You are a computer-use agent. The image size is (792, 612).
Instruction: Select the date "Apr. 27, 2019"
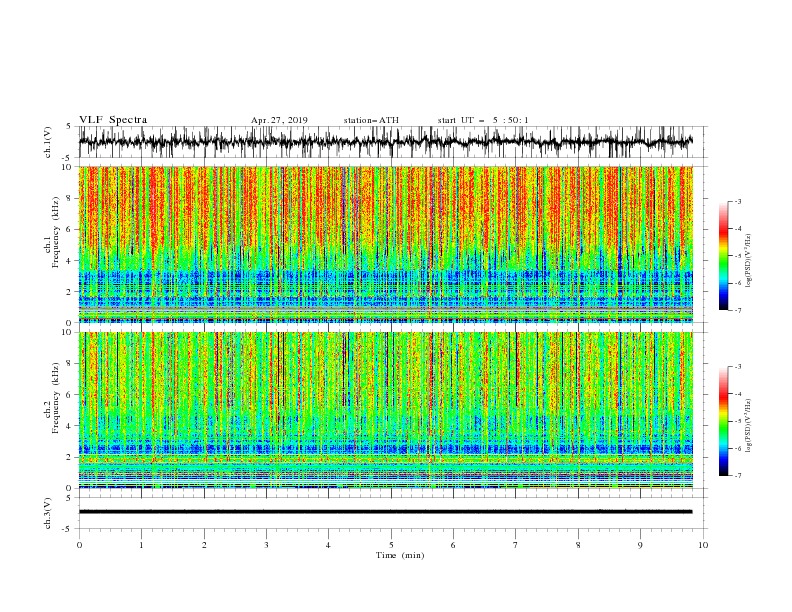click(279, 120)
